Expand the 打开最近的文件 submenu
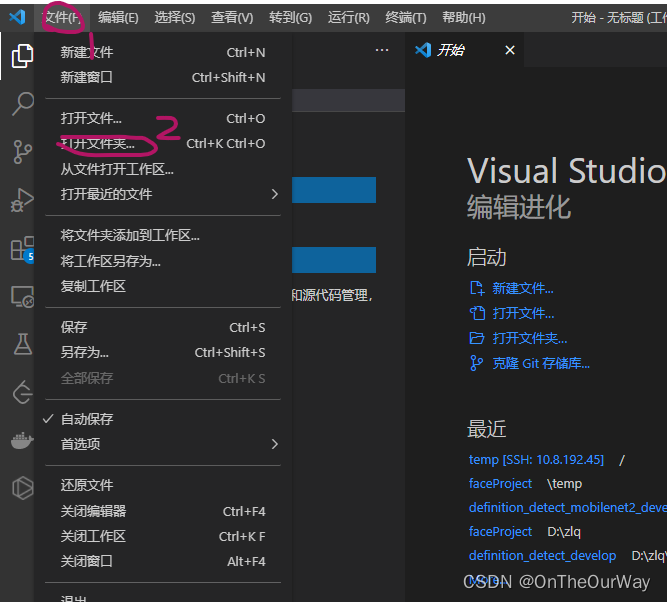 pos(163,194)
